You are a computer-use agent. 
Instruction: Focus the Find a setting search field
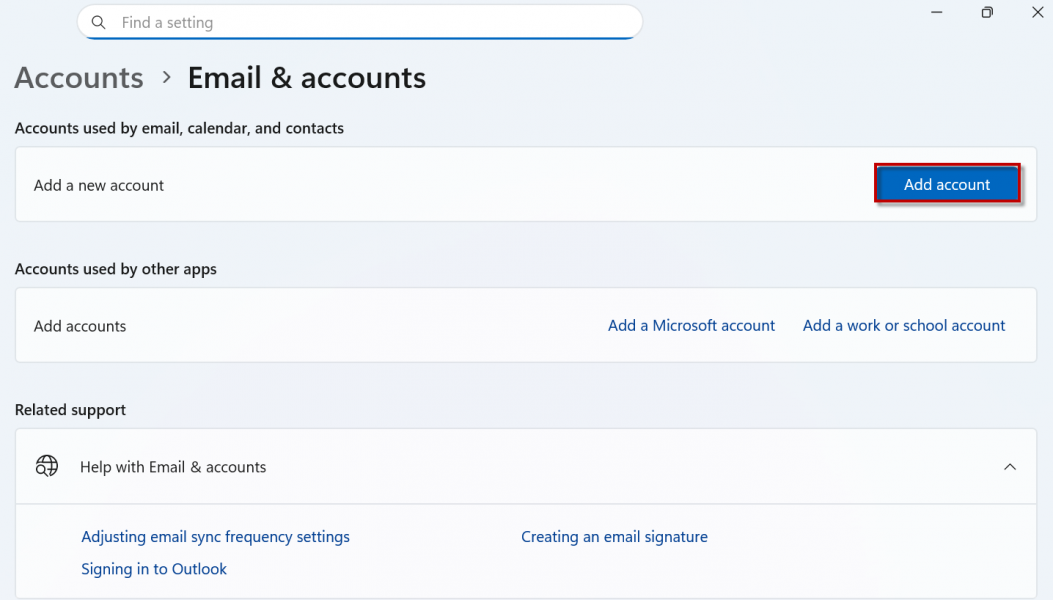(370, 22)
